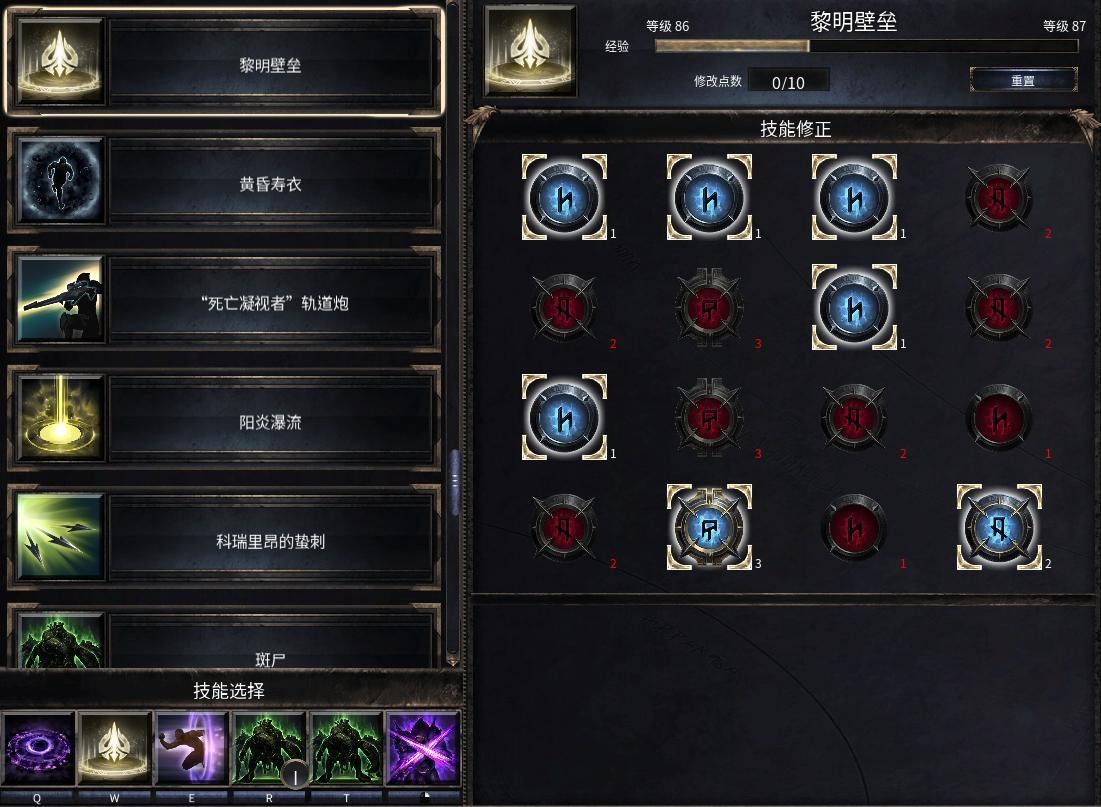This screenshot has width=1101, height=807.
Task: Choose the 阳炎瀑流 skill in list
Action: click(x=225, y=419)
